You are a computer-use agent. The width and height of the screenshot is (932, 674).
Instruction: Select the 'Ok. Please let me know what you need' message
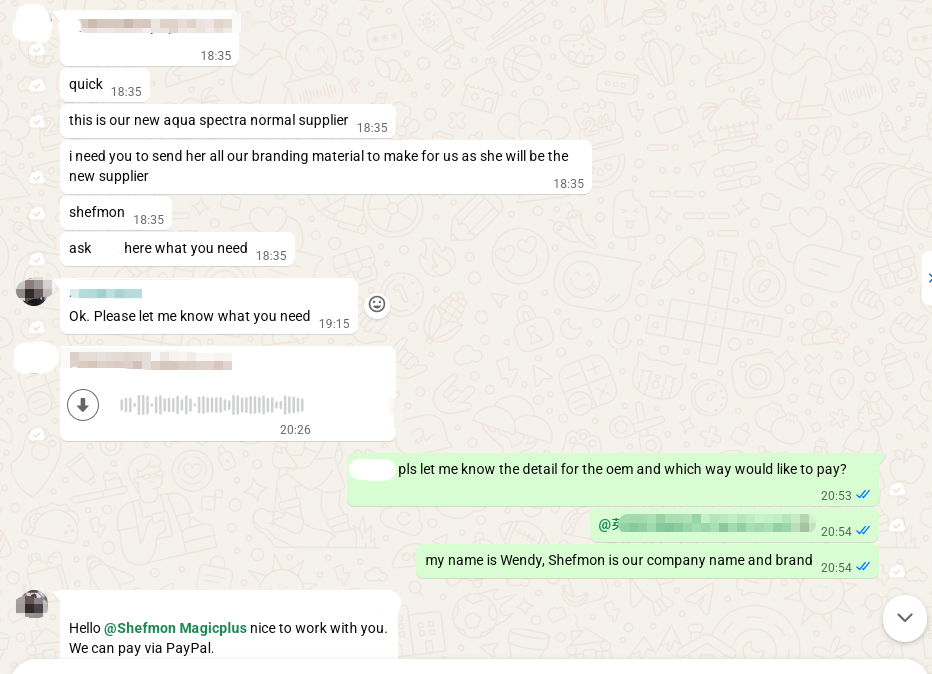coord(37,327)
